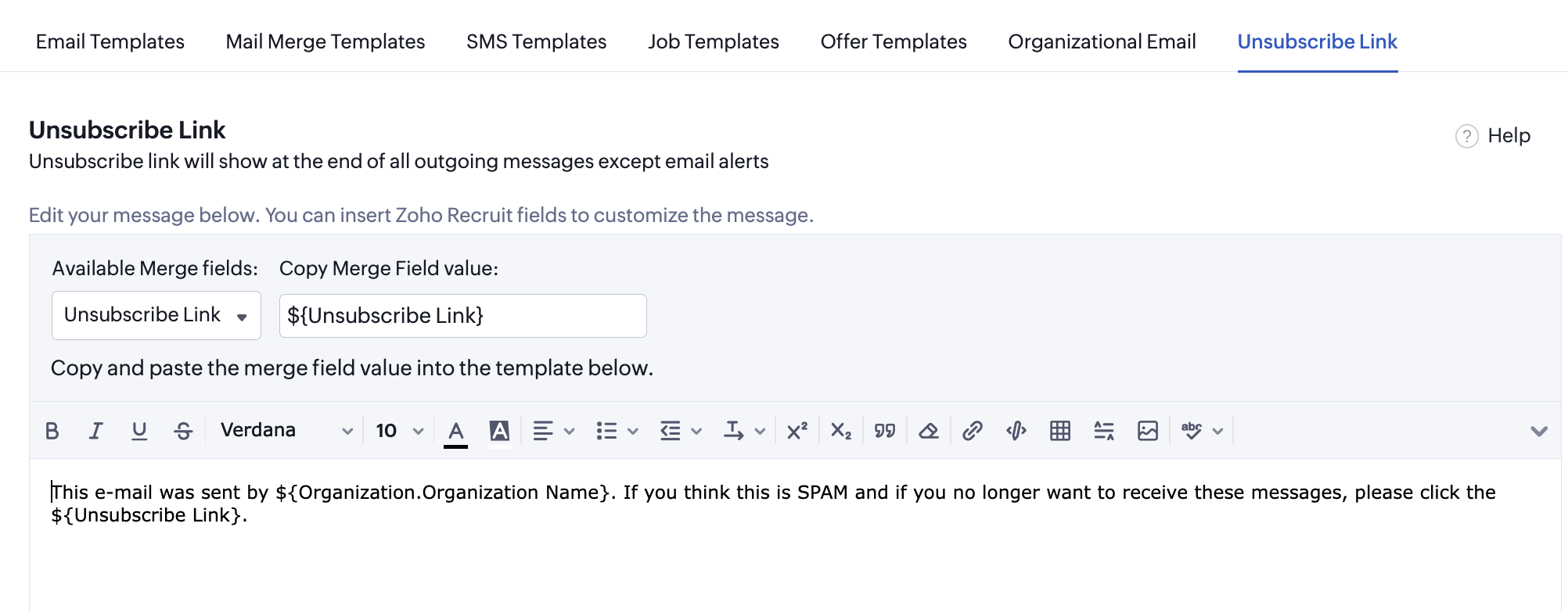1568x613 pixels.
Task: Open the font size 10 dropdown
Action: [x=399, y=431]
